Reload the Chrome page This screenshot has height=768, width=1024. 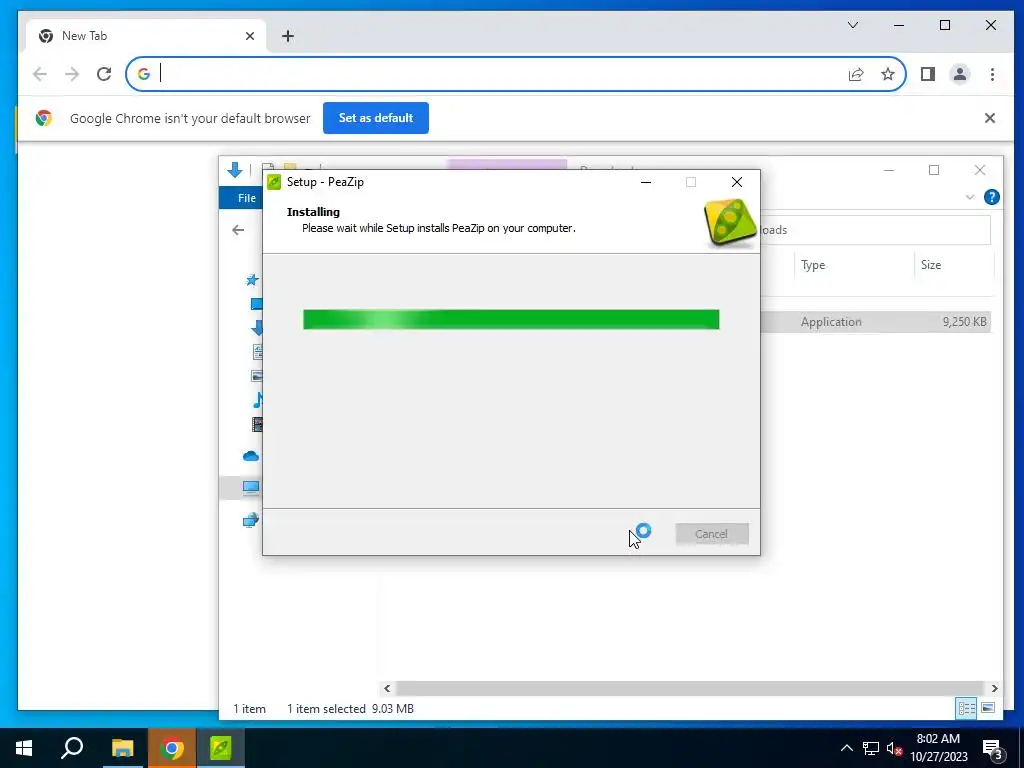(x=104, y=74)
